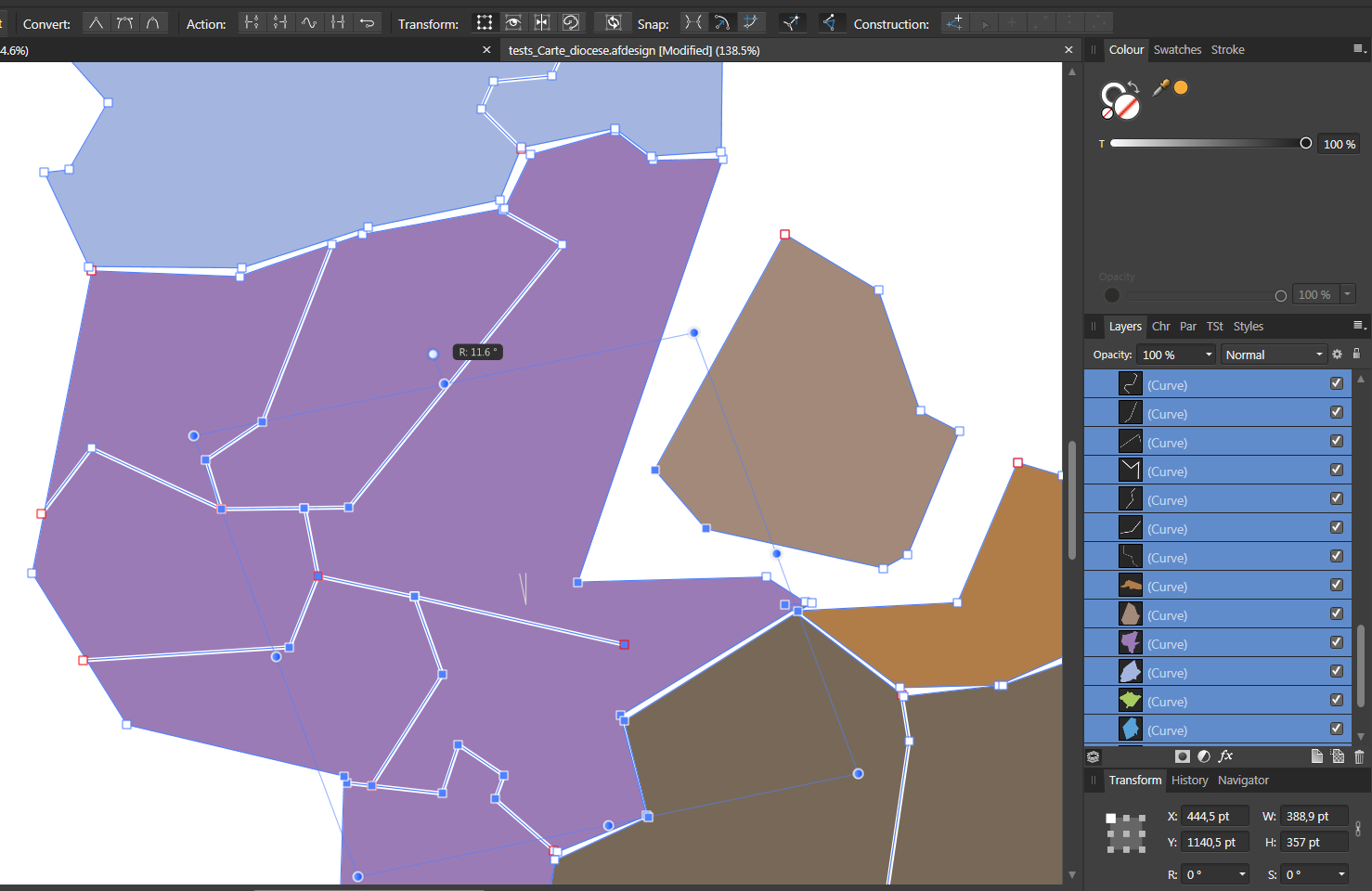
Task: Convert node to Smooth
Action: pos(124,23)
